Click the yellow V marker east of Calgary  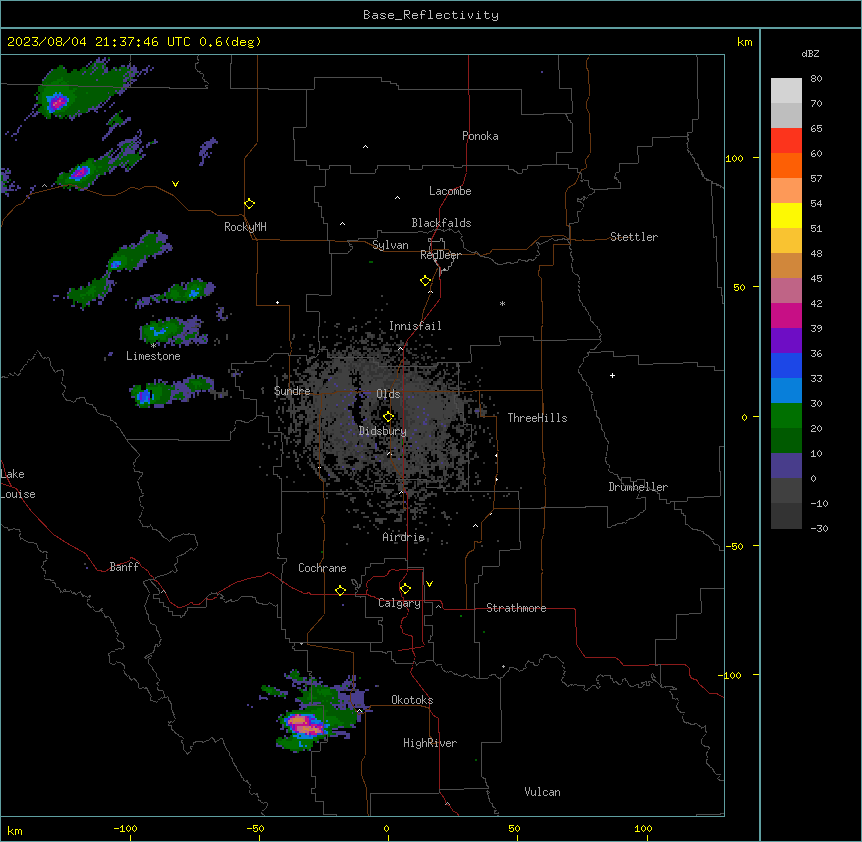click(x=429, y=584)
